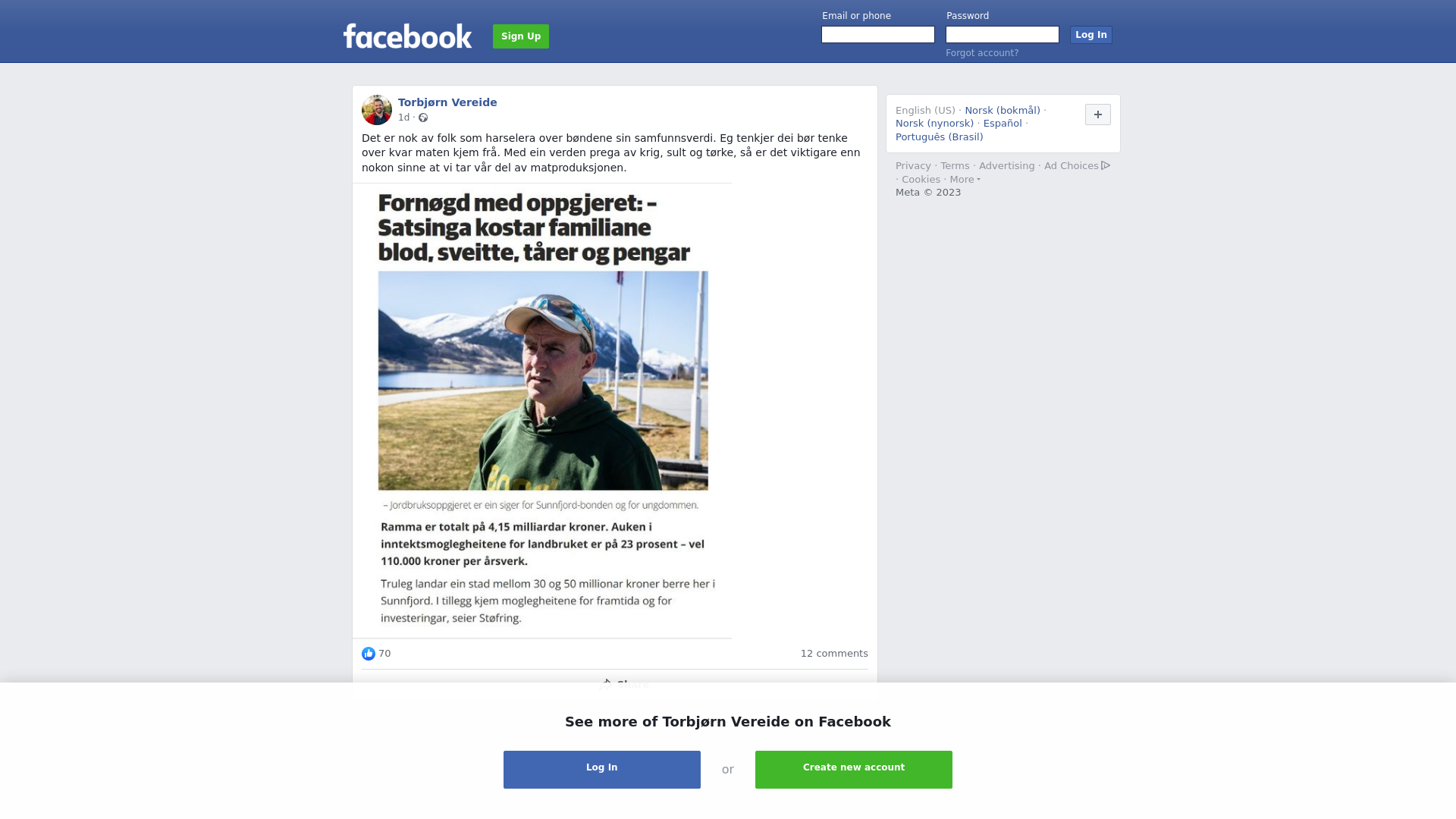The width and height of the screenshot is (1456, 819).
Task: Focus the Password input field
Action: point(1003,35)
